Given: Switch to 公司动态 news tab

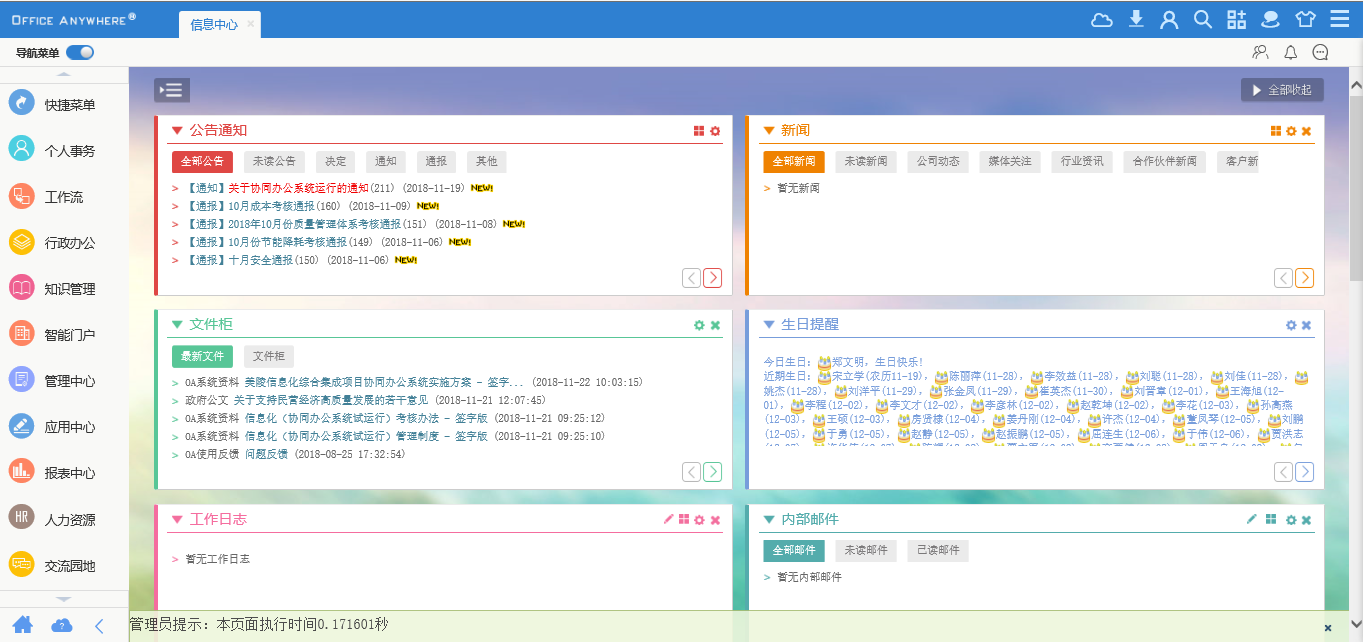Looking at the screenshot, I should [x=938, y=161].
